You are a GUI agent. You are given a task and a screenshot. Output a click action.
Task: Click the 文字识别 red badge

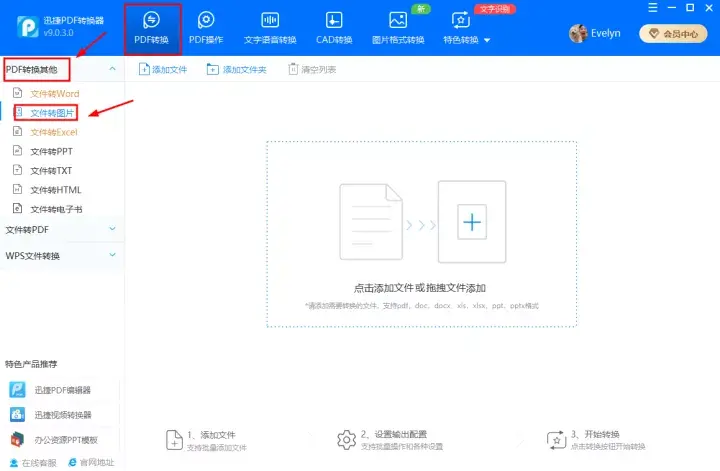coord(495,9)
